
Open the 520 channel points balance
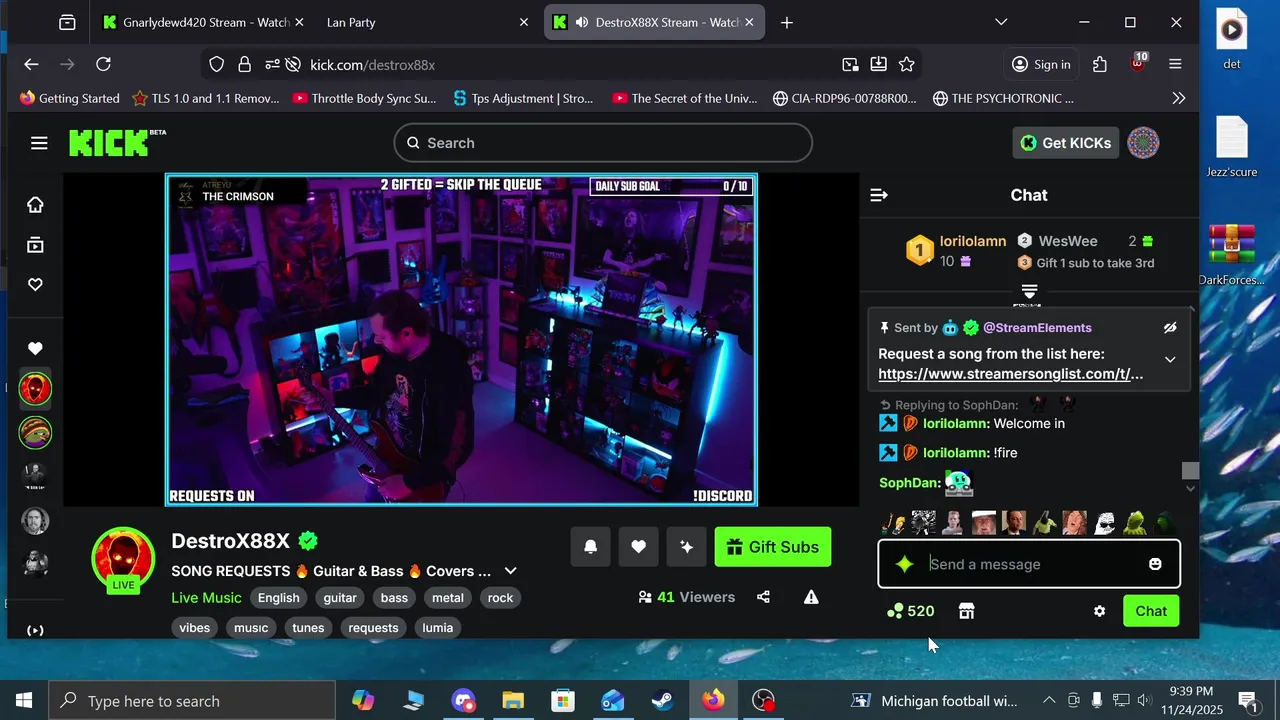(x=910, y=611)
